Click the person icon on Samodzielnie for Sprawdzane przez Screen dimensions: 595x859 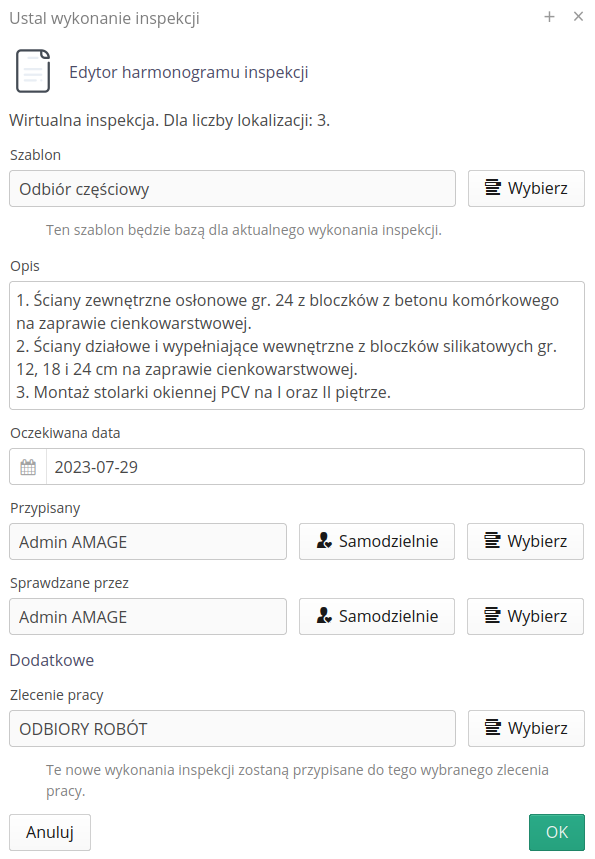pyautogui.click(x=322, y=616)
